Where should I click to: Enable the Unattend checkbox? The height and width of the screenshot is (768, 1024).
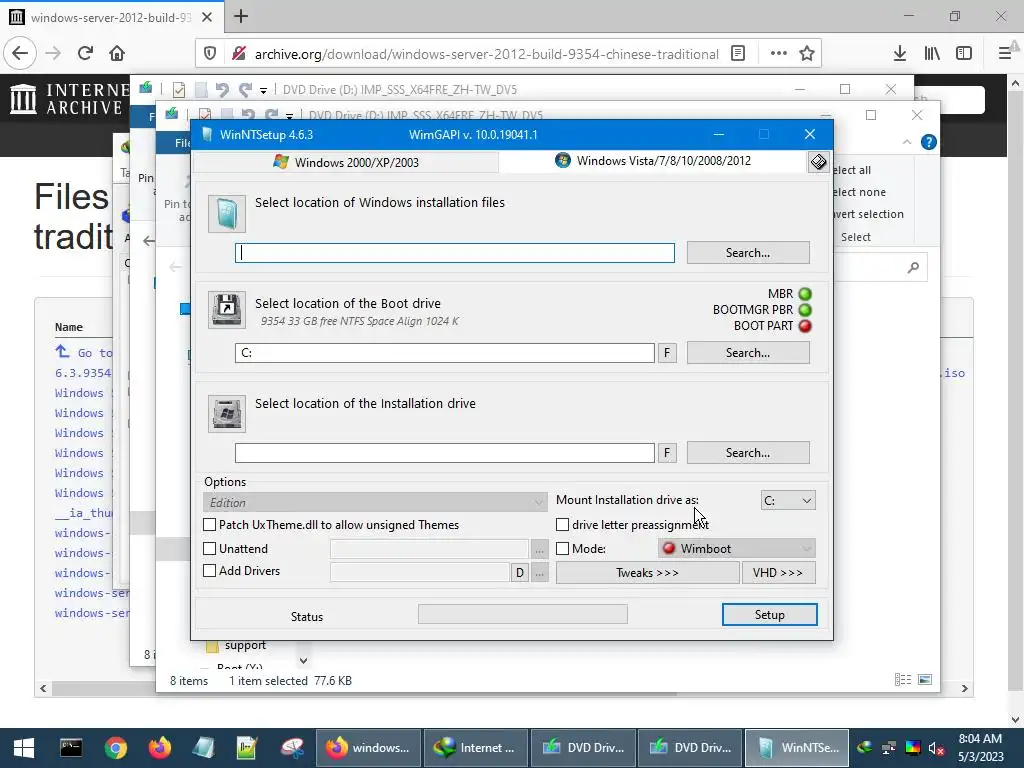[210, 549]
